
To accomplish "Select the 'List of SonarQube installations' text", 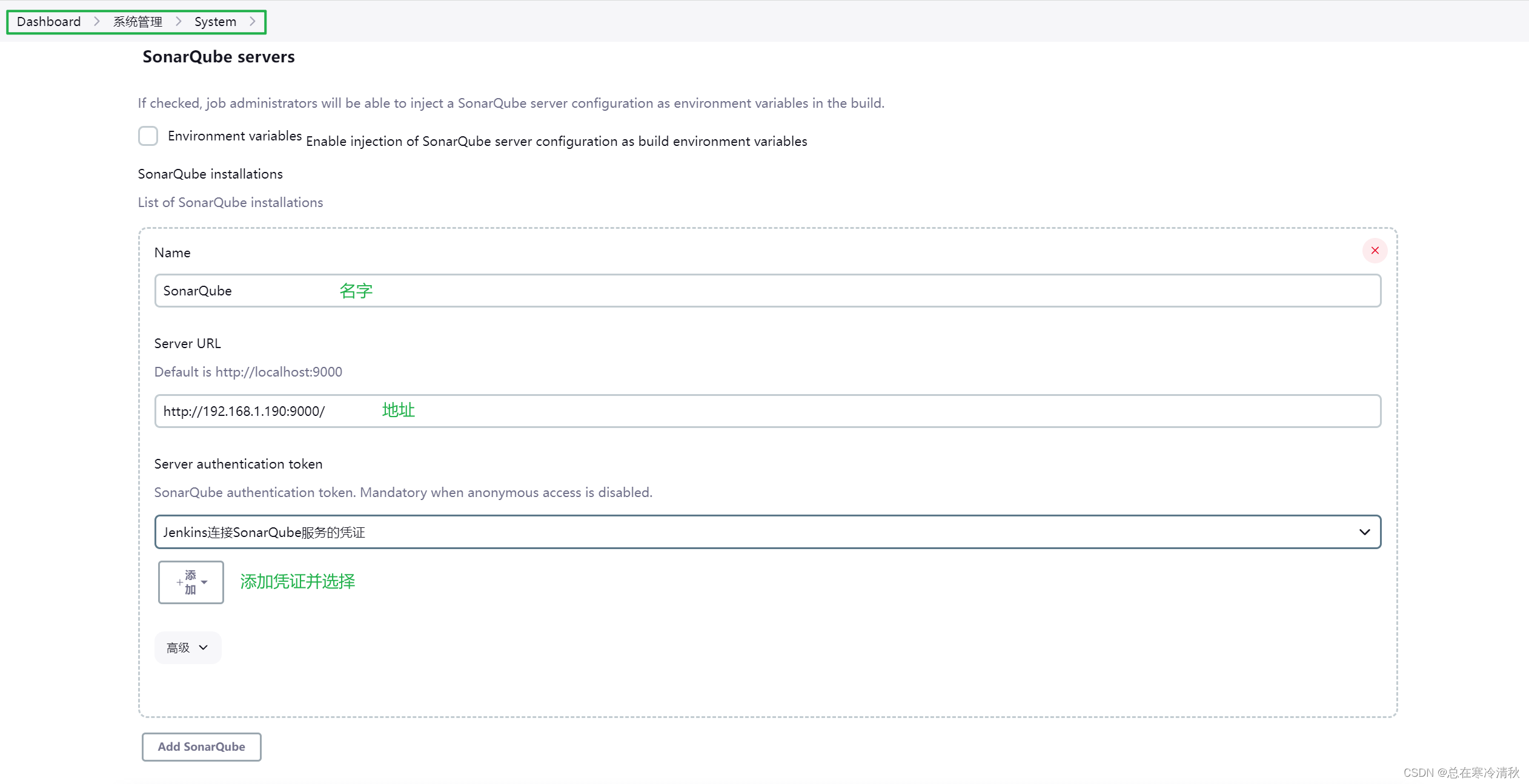I will tap(230, 203).
